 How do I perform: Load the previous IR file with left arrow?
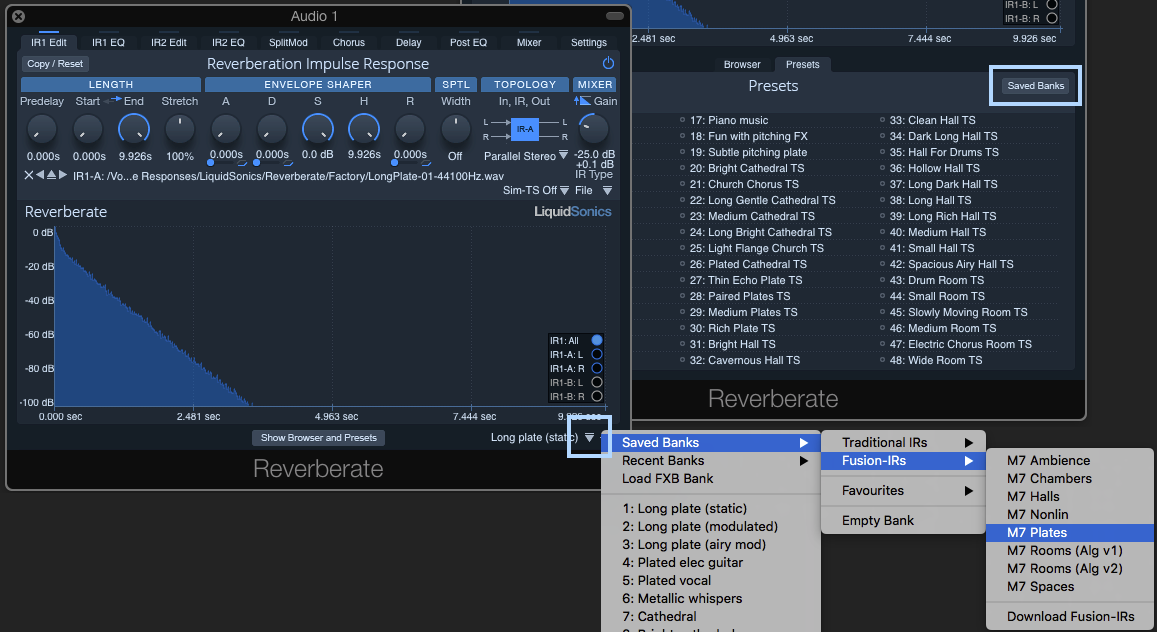pos(40,175)
